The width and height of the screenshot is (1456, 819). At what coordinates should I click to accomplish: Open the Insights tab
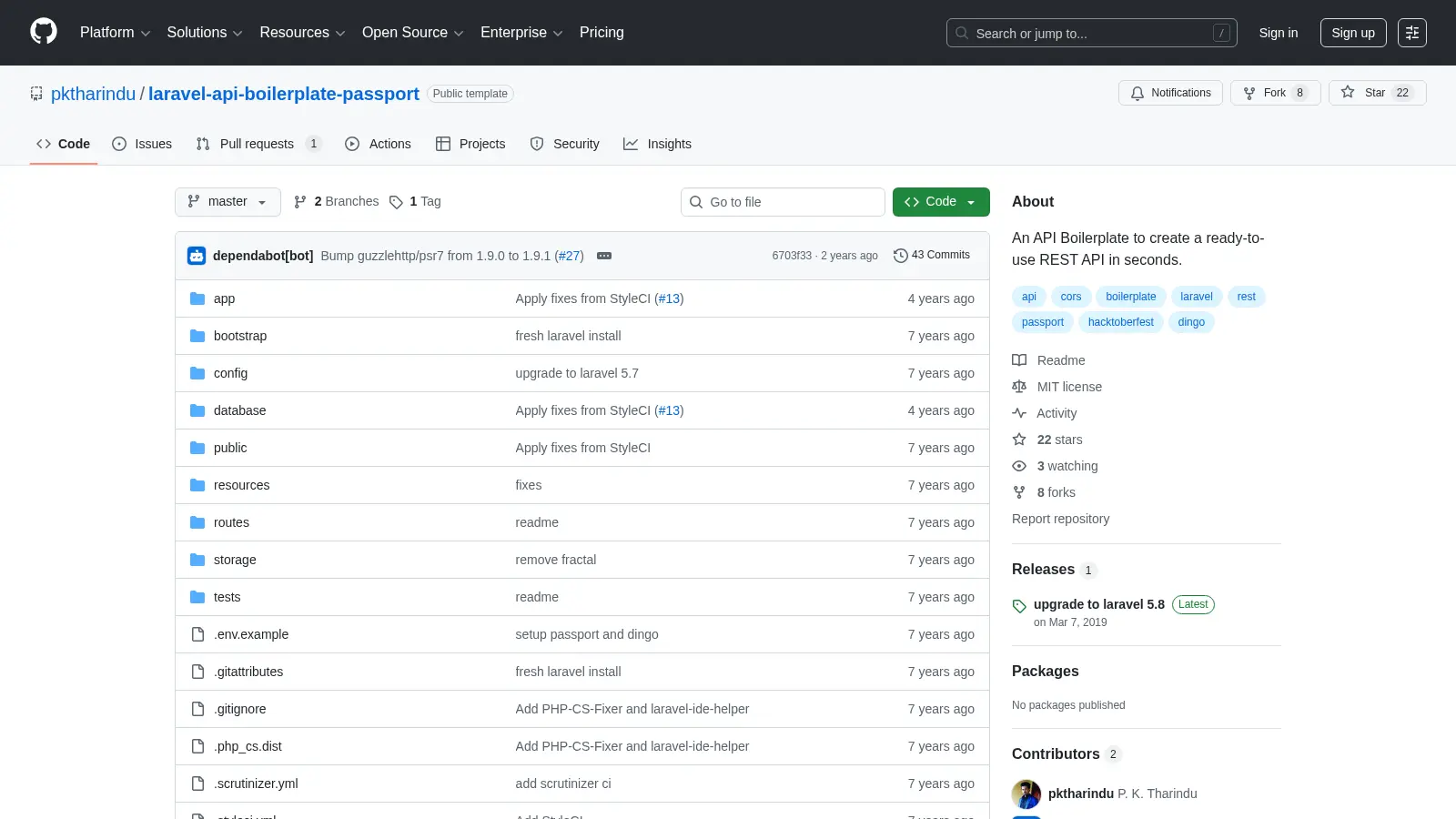(657, 144)
